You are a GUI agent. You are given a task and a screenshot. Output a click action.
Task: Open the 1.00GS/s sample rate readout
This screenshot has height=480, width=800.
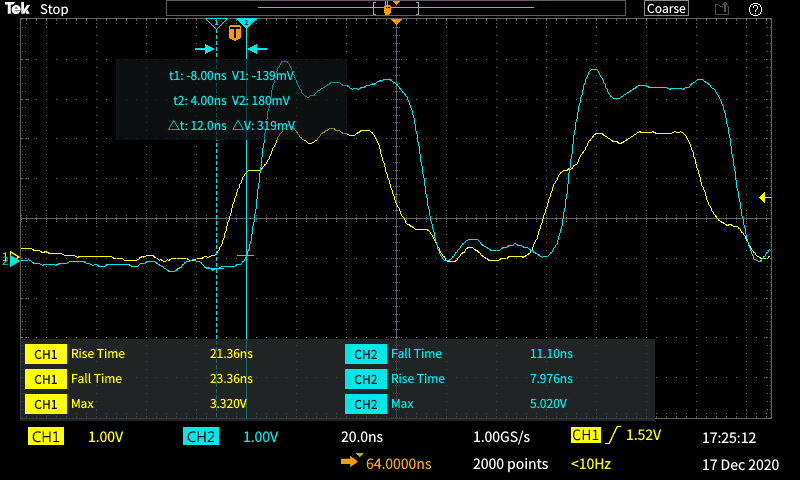click(510, 437)
